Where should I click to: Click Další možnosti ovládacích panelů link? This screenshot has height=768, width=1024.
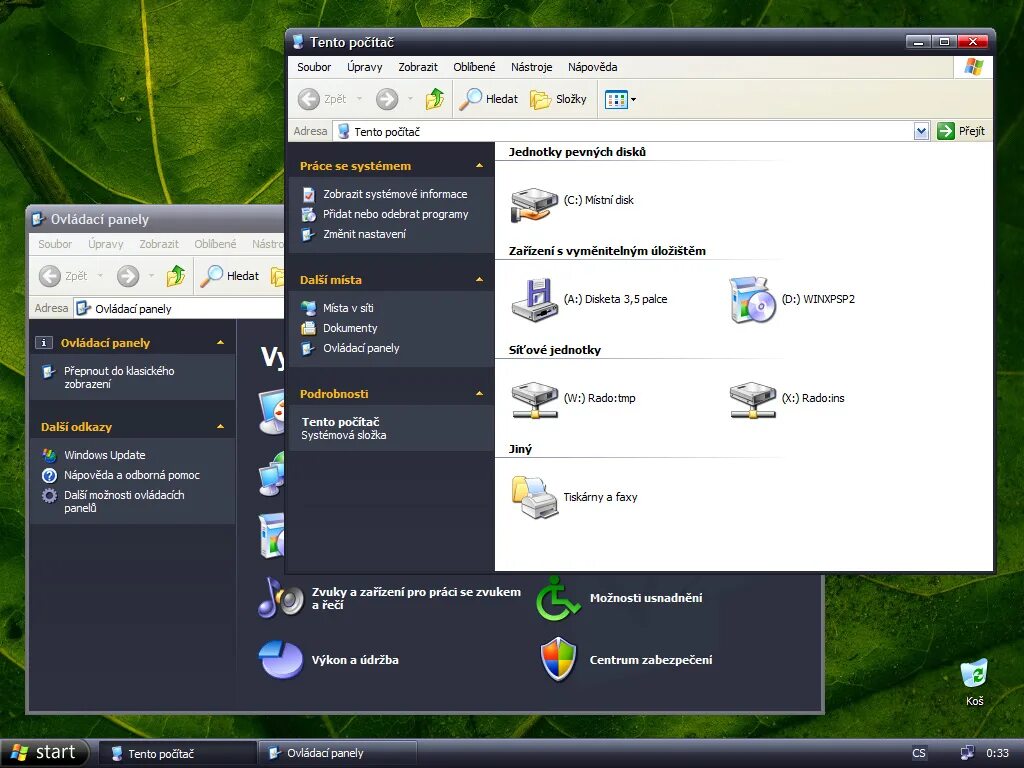coord(124,502)
